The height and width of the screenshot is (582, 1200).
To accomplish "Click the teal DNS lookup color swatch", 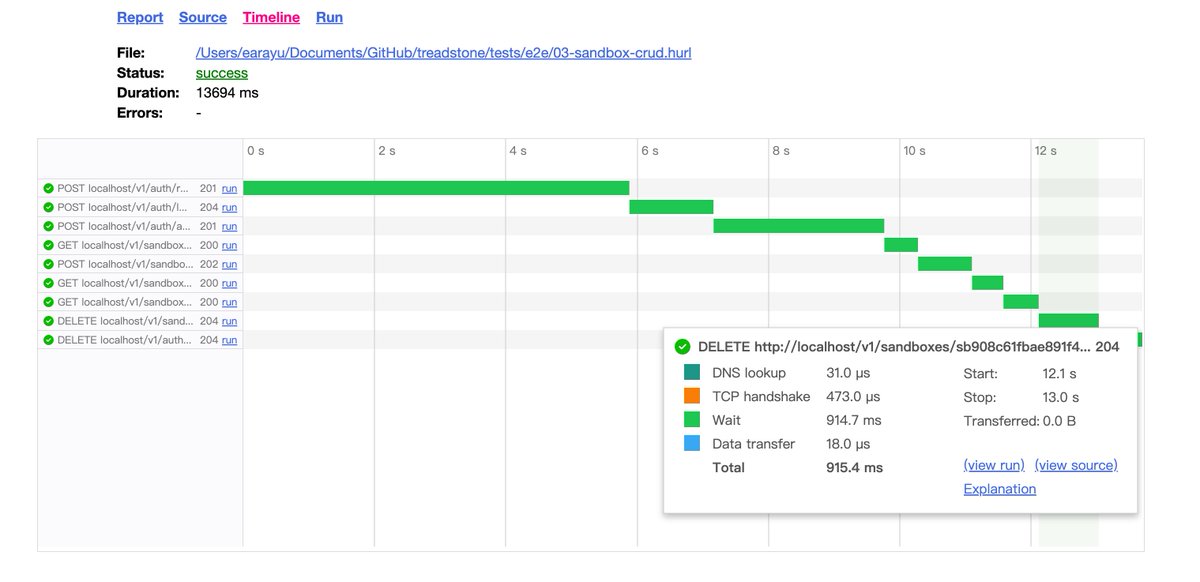I will click(692, 372).
